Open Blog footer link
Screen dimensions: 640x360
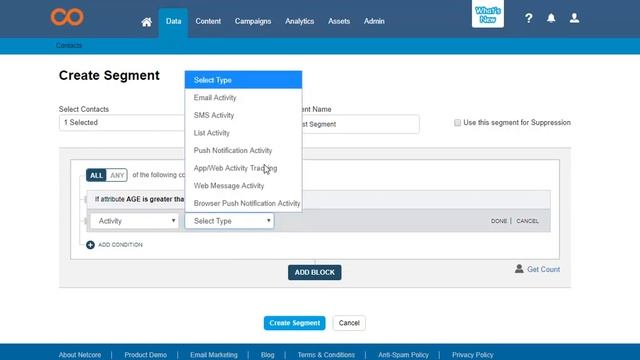tap(267, 355)
